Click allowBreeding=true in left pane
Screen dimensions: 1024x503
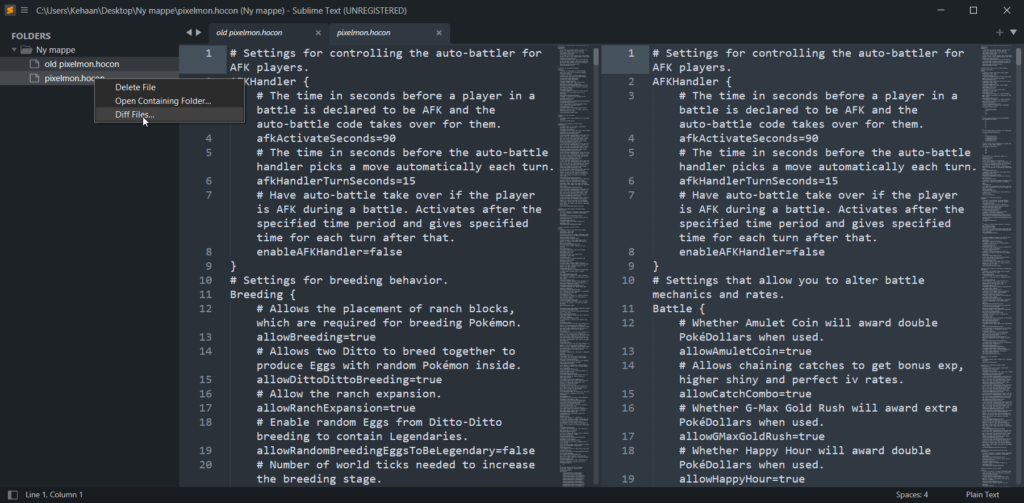(315, 337)
